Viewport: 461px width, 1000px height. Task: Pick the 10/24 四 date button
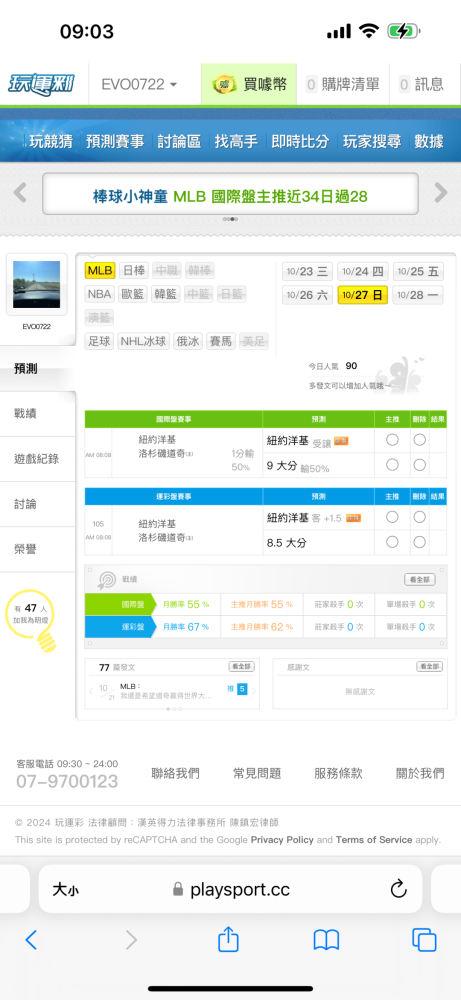click(362, 272)
